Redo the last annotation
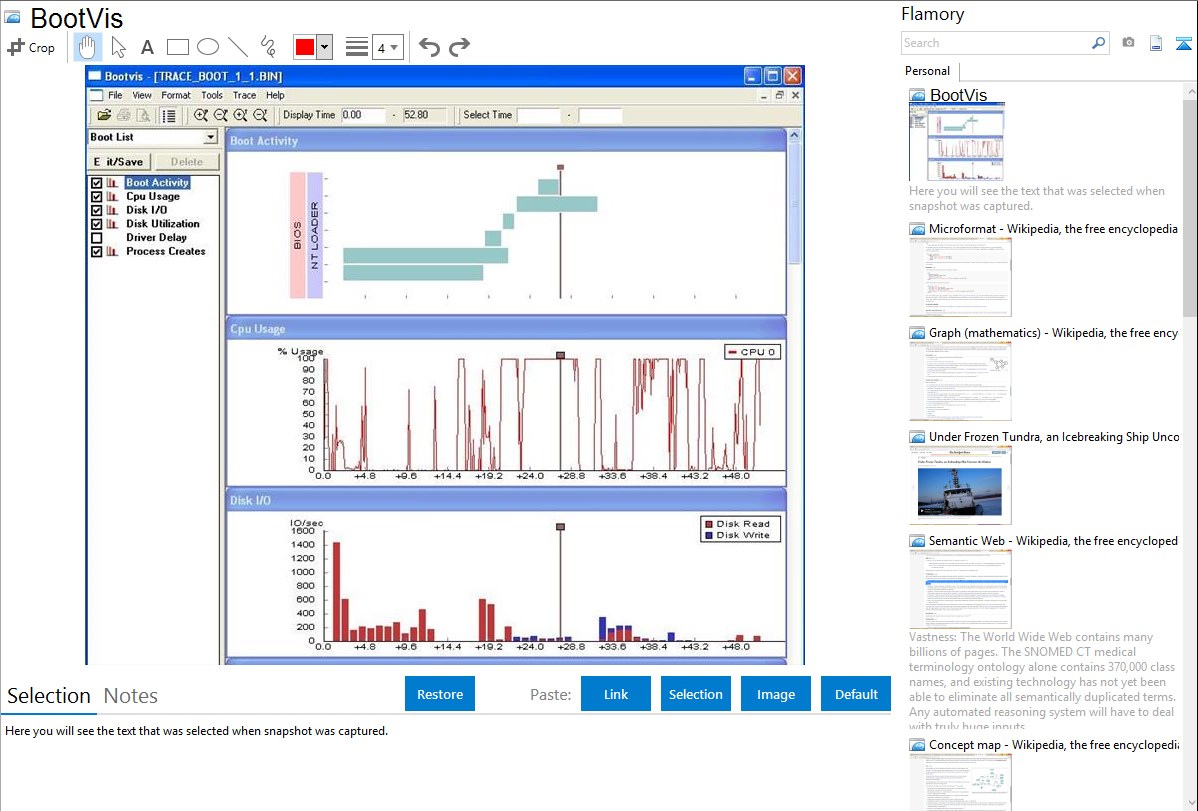This screenshot has height=811, width=1198. [x=459, y=47]
